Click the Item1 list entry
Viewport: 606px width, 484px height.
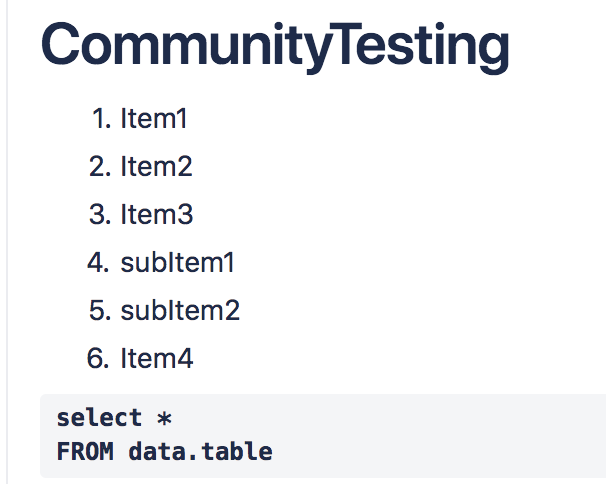(x=154, y=119)
